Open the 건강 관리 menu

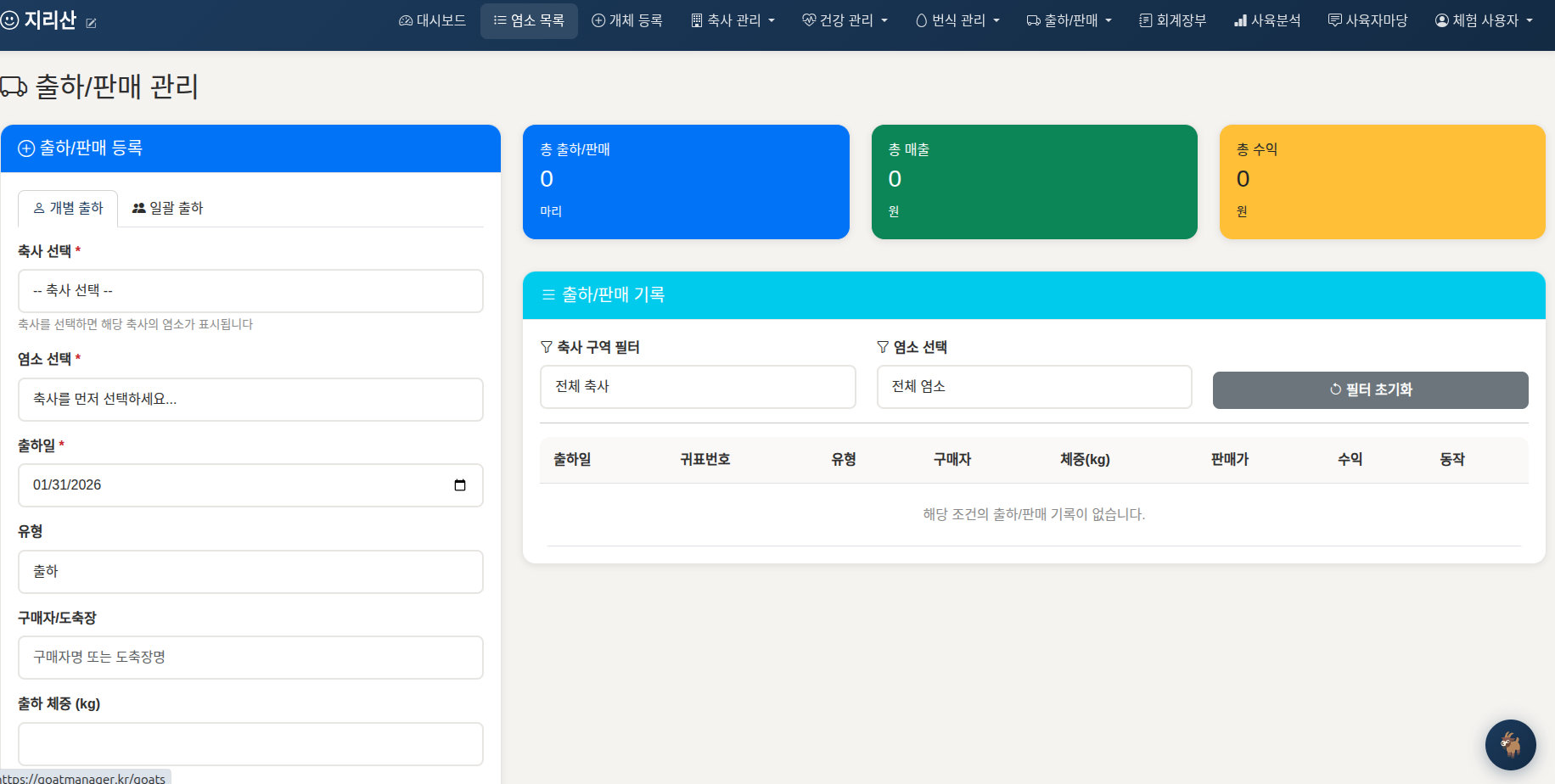pos(845,20)
